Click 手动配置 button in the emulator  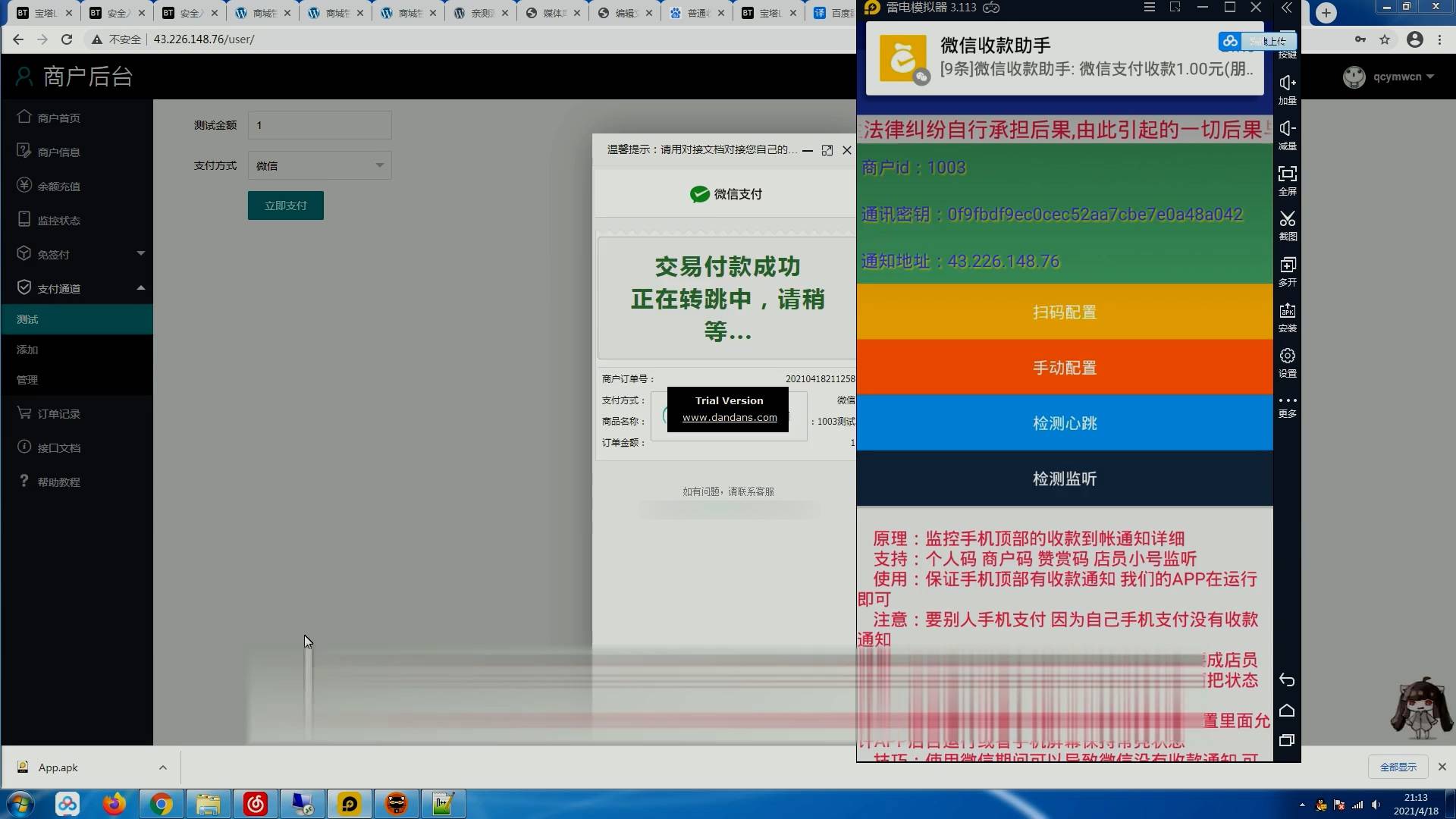coord(1065,368)
